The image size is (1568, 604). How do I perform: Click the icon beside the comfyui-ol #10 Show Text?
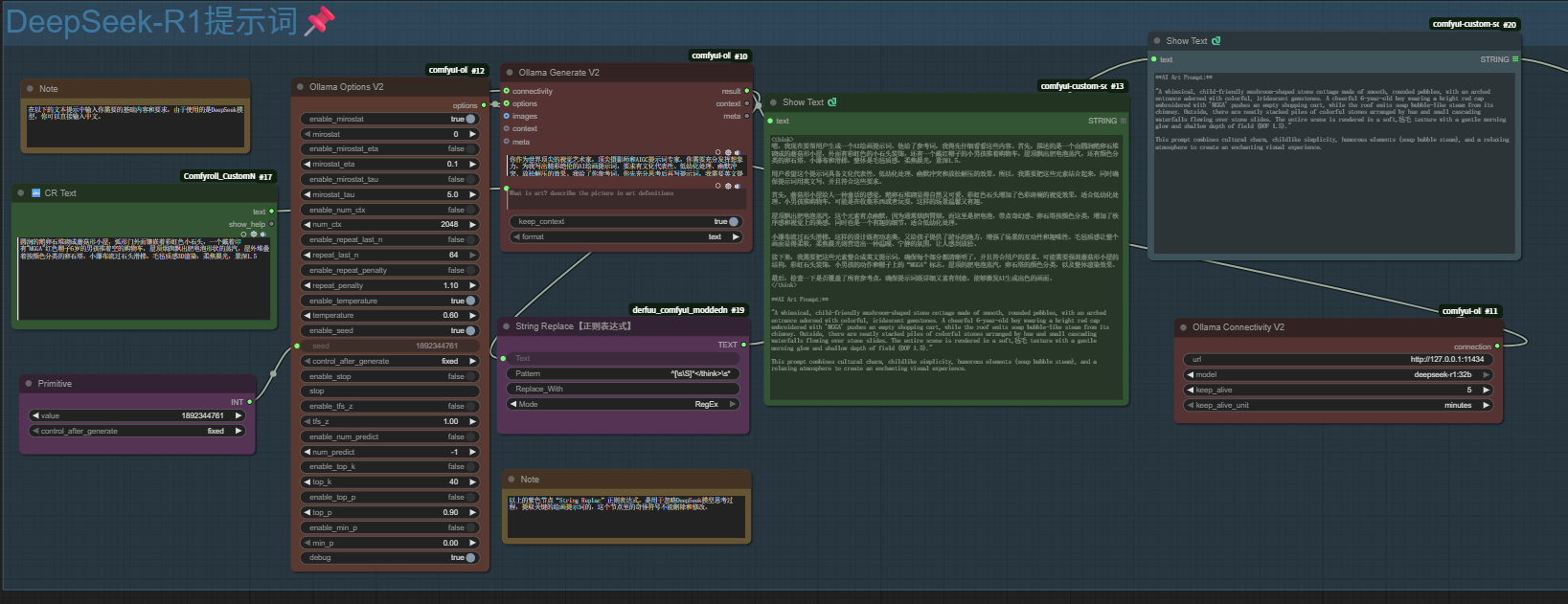coord(831,102)
